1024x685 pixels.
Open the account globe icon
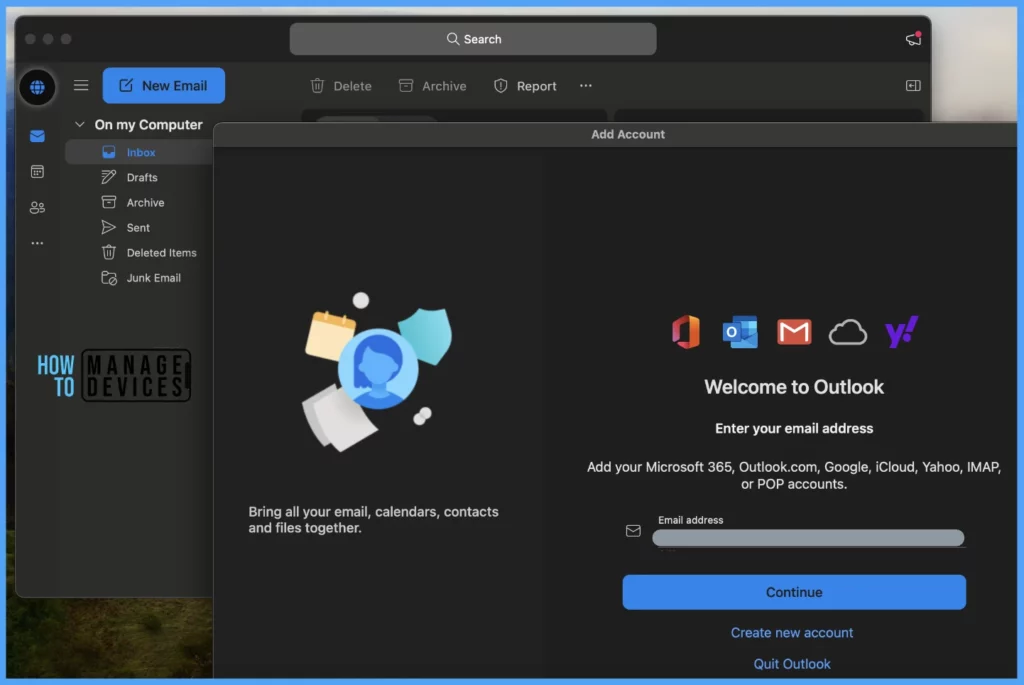click(37, 86)
